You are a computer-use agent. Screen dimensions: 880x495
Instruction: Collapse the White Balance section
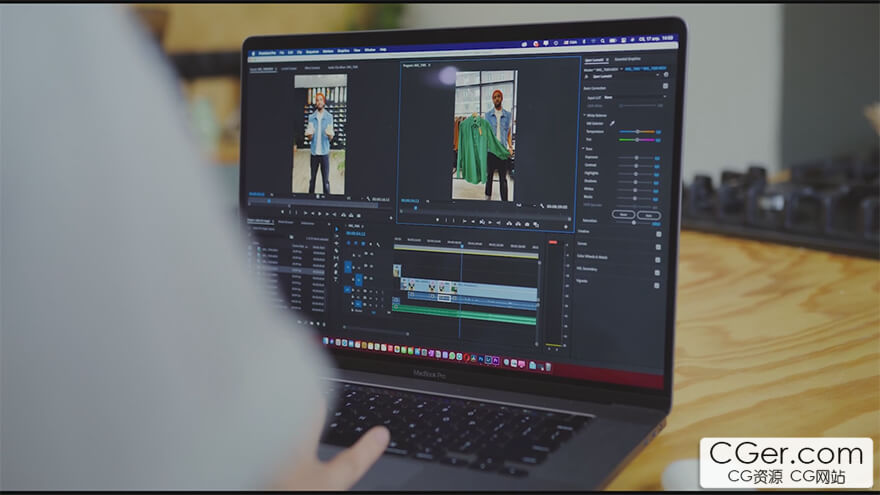click(x=584, y=115)
